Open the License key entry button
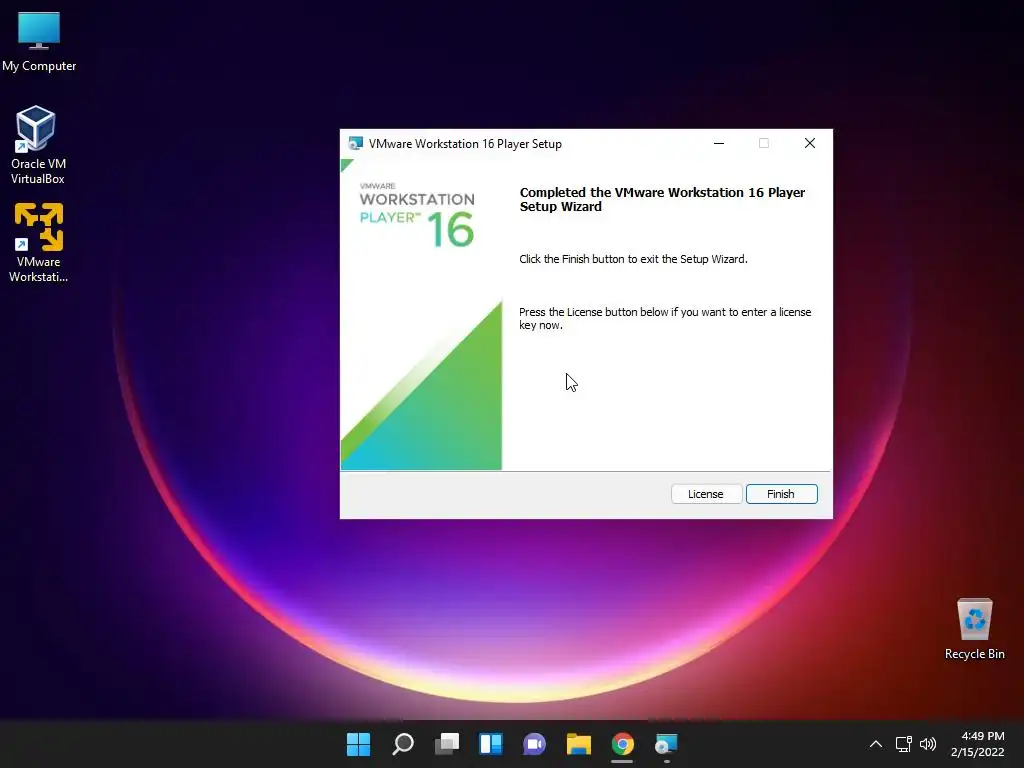Image resolution: width=1024 pixels, height=768 pixels. click(706, 494)
